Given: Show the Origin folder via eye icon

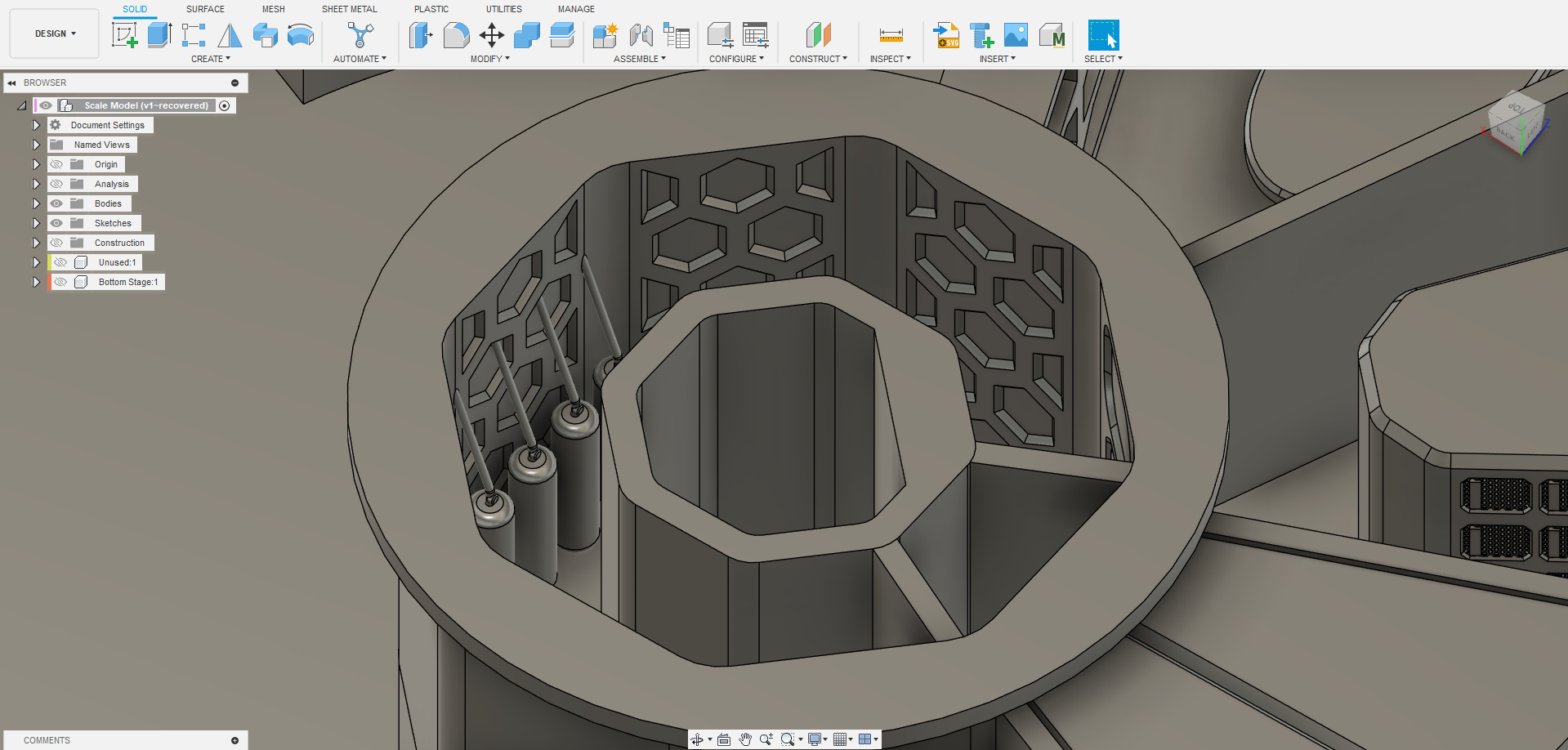Looking at the screenshot, I should (x=56, y=164).
